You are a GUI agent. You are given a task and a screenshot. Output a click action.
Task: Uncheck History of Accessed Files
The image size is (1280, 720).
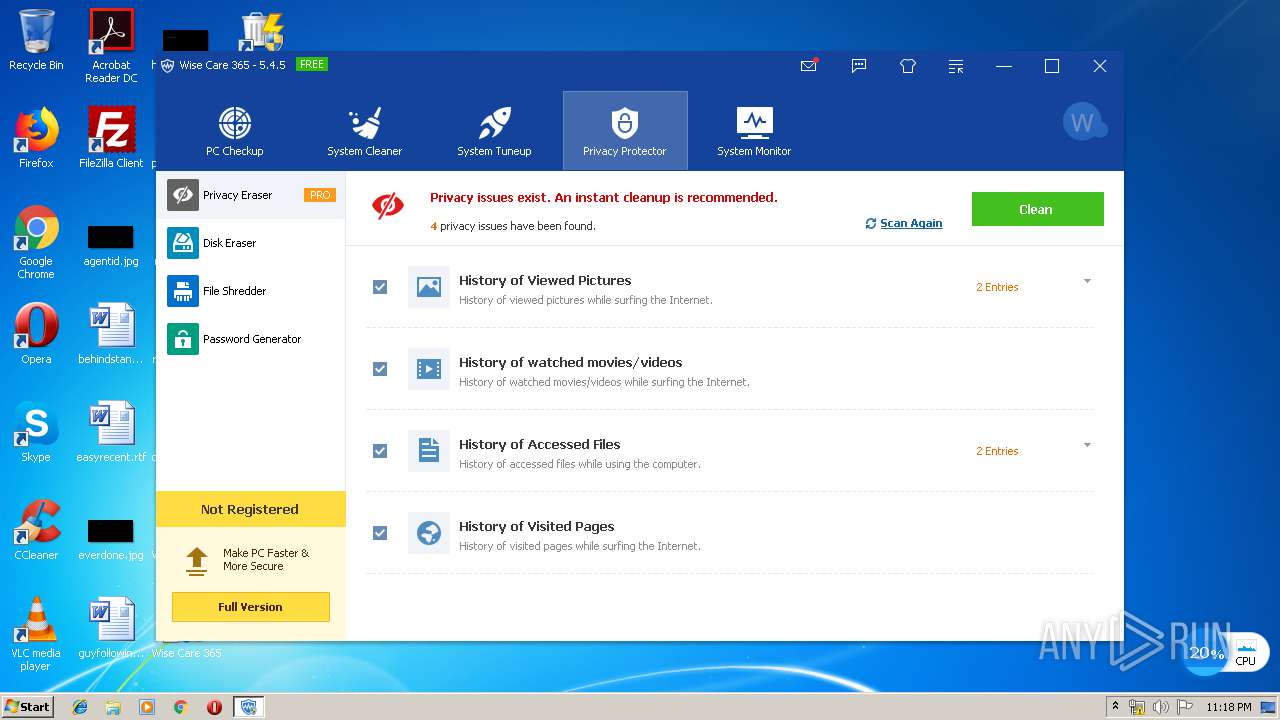pos(380,451)
